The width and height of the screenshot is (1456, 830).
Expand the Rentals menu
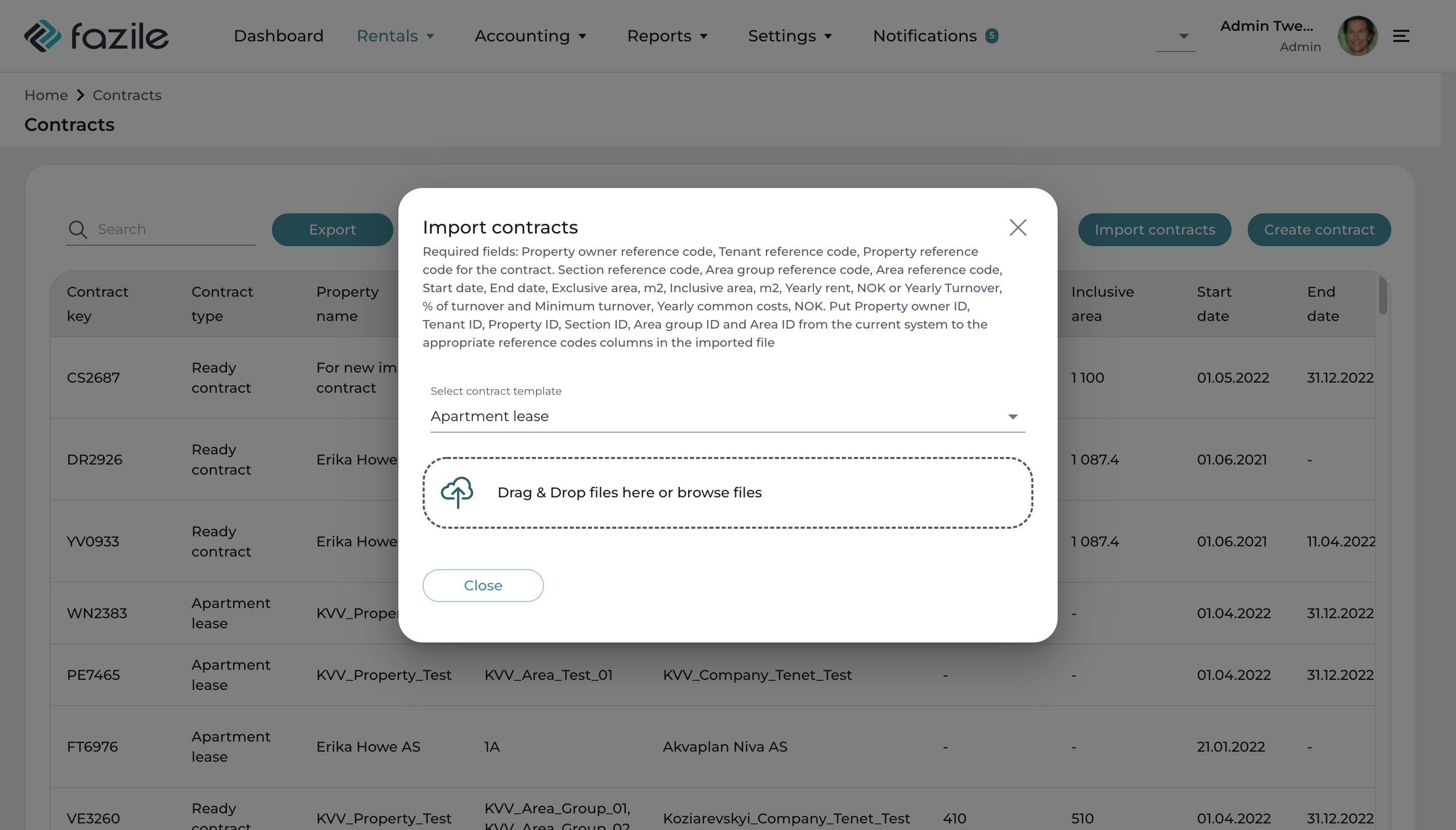click(395, 36)
